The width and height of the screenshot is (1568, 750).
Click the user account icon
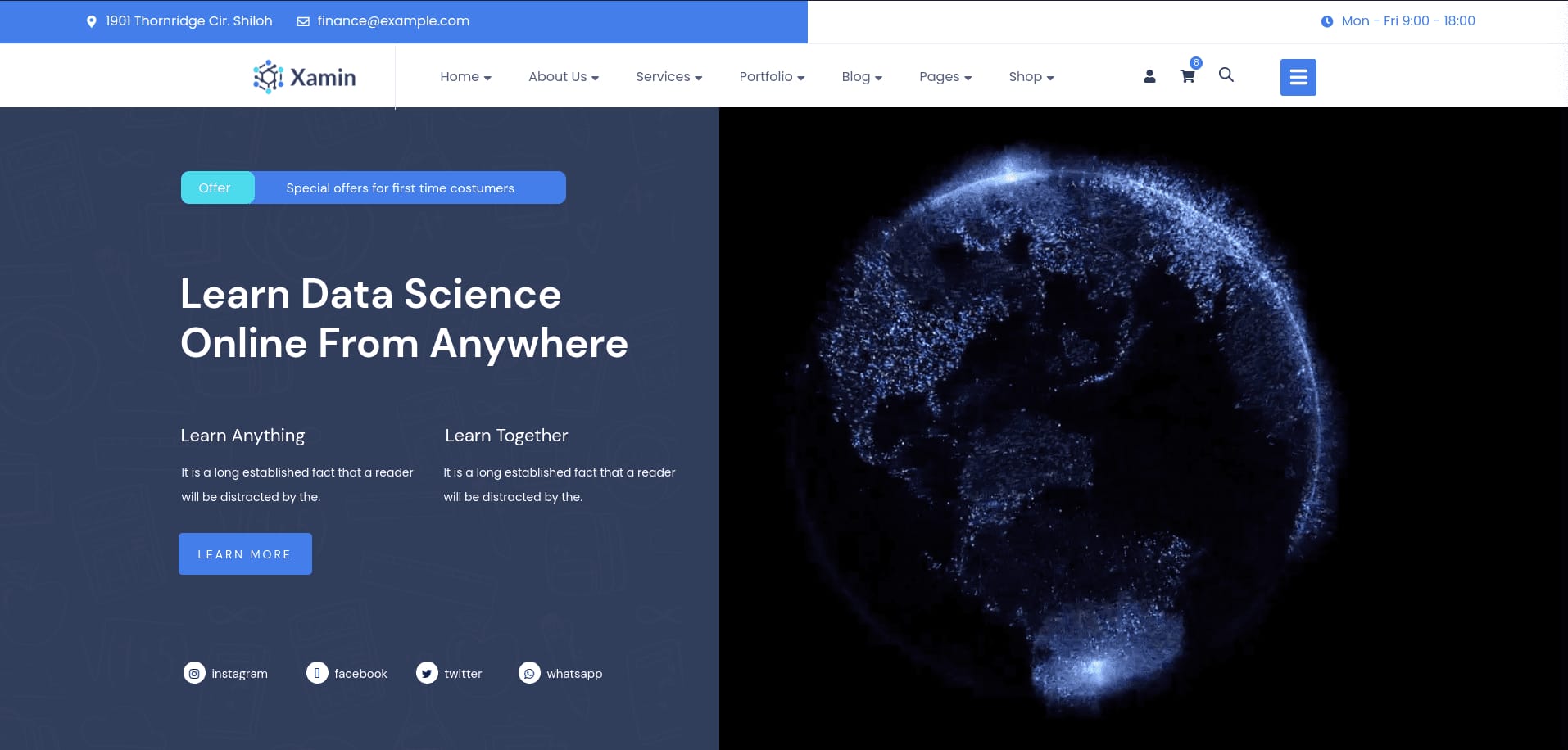point(1149,76)
